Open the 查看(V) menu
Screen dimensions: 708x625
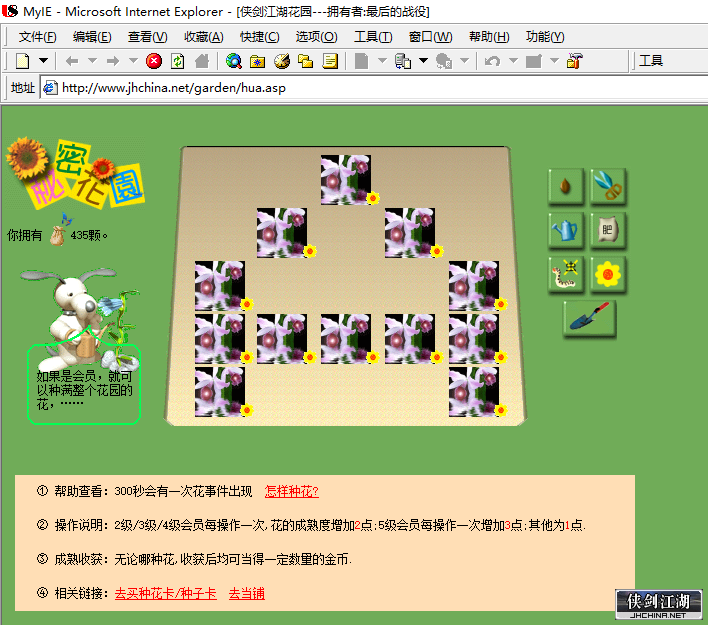point(148,37)
